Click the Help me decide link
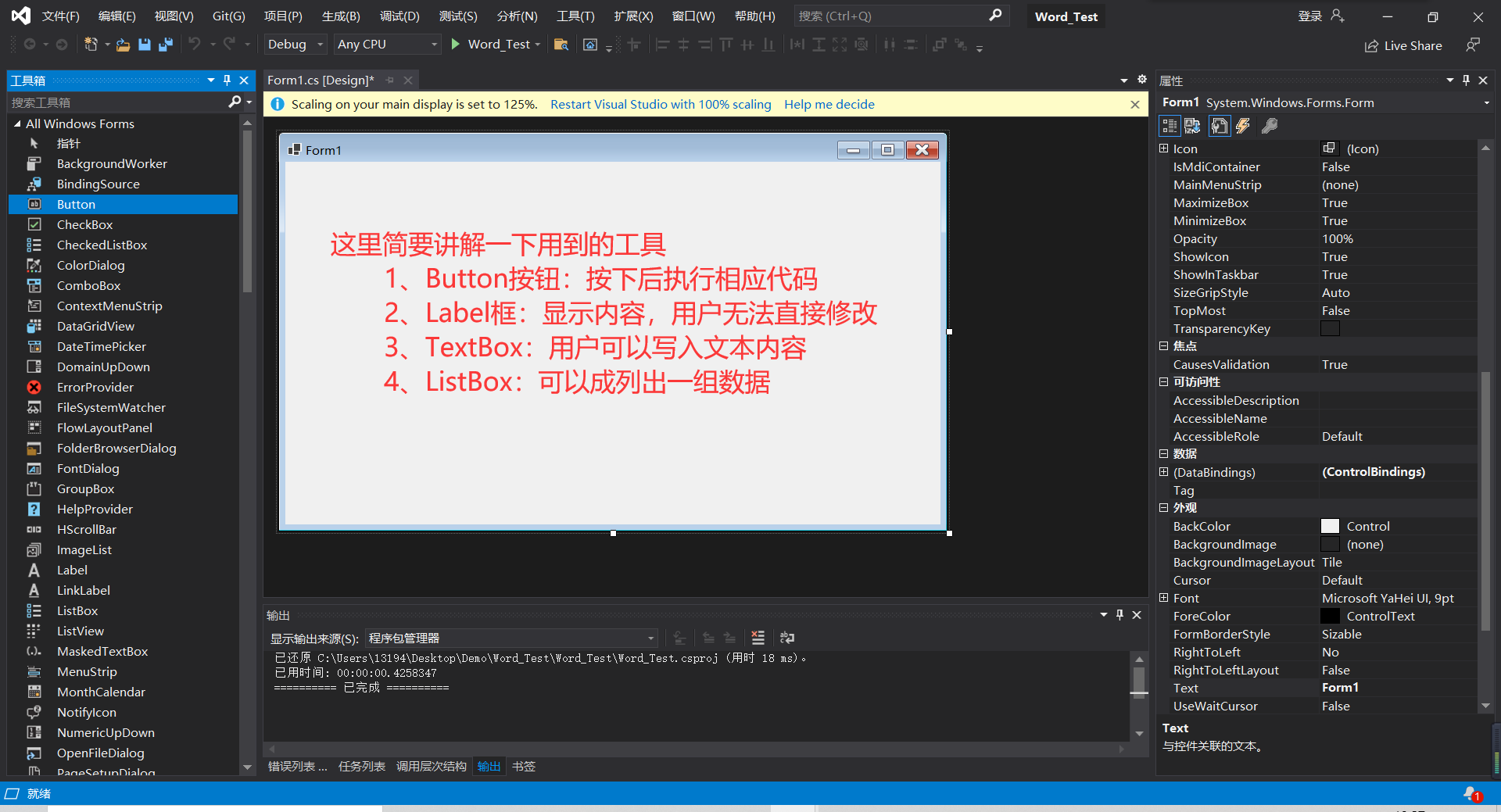 (829, 104)
